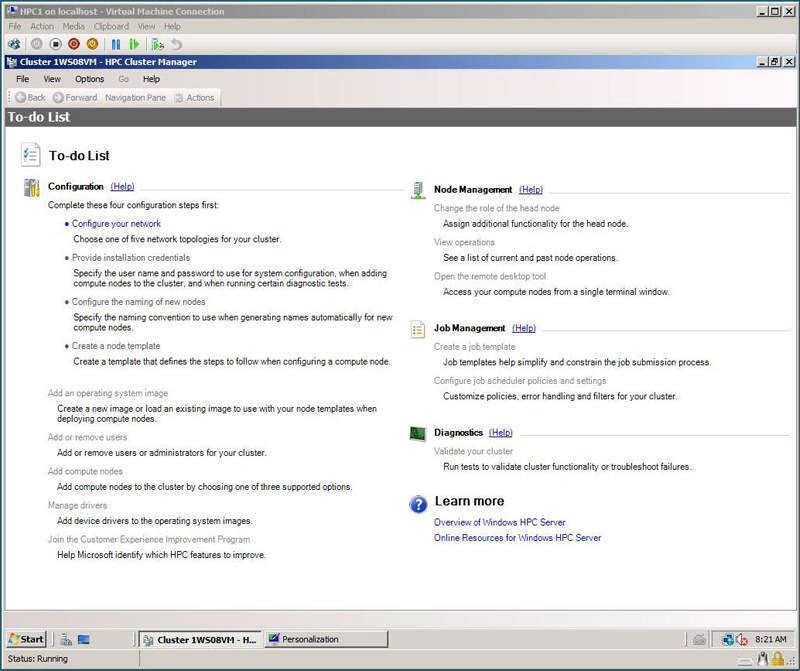Image resolution: width=800 pixels, height=671 pixels.
Task: Open the Media menu
Action: (x=73, y=27)
